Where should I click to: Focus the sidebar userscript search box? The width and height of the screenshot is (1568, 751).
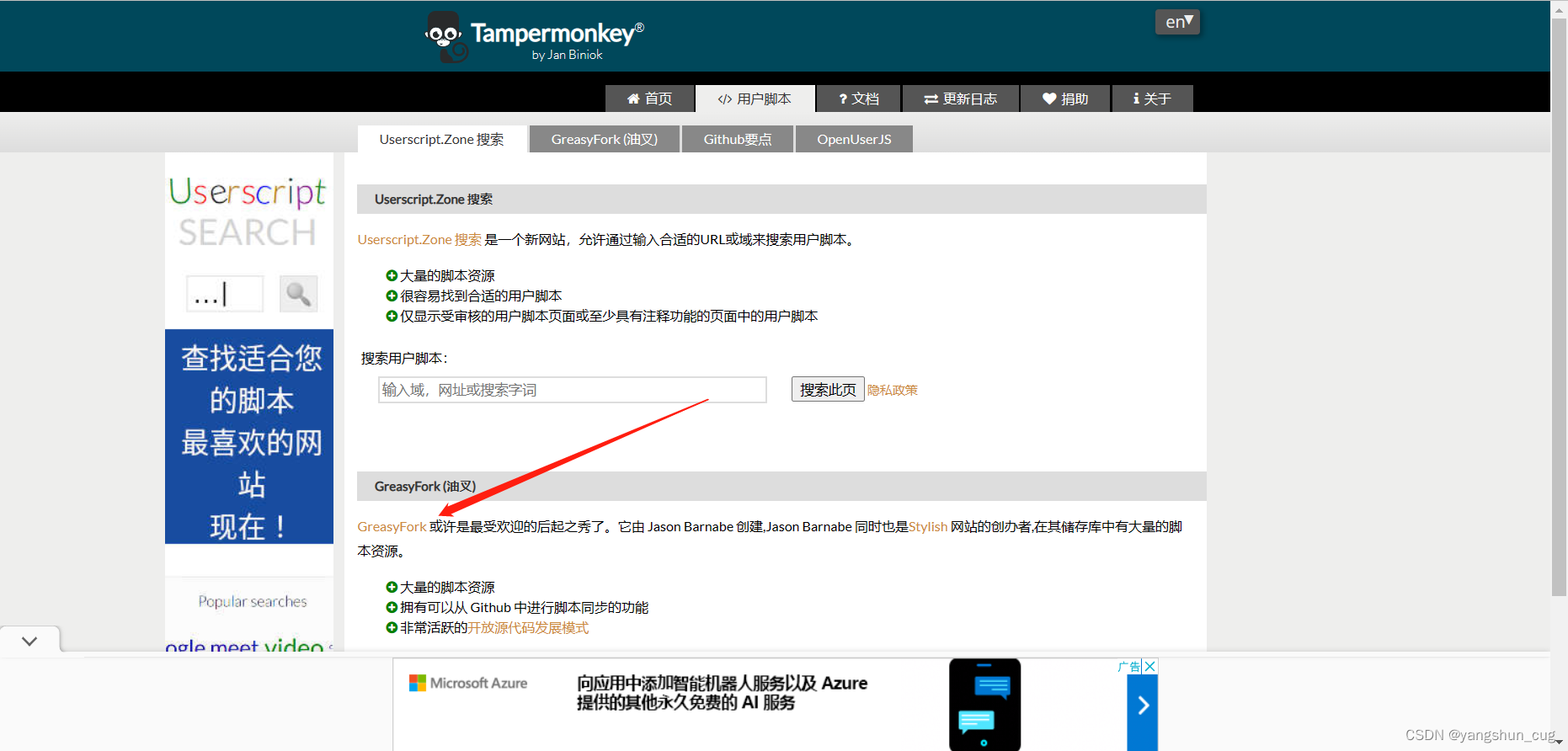pyautogui.click(x=225, y=294)
